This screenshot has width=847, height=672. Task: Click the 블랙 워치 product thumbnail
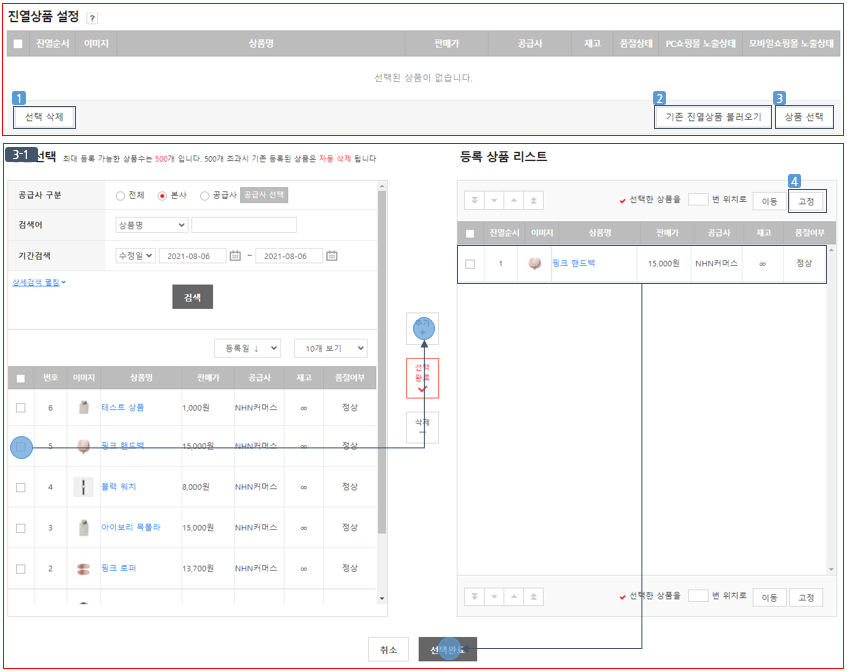click(x=83, y=487)
